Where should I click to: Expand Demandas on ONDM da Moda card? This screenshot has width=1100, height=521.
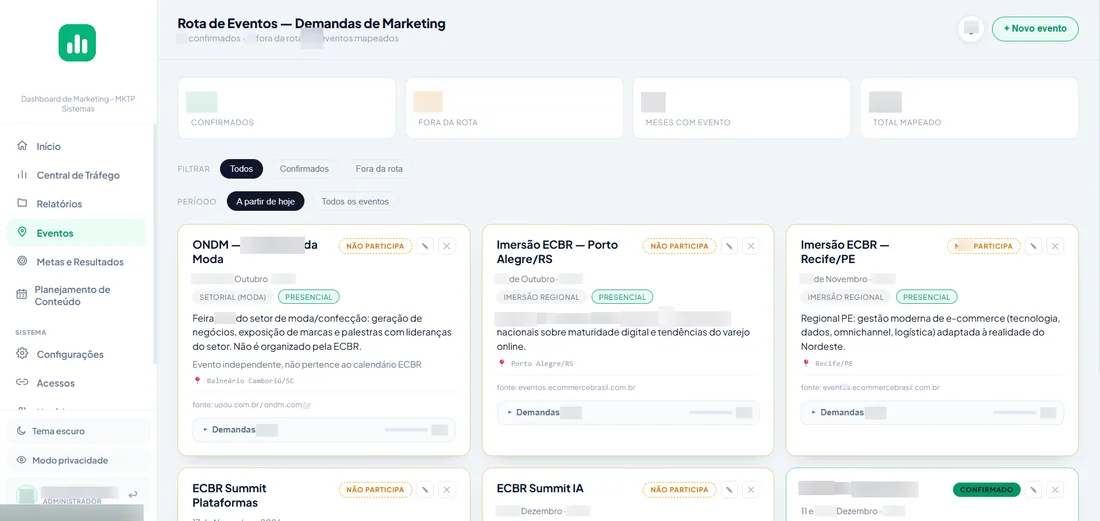tap(323, 430)
